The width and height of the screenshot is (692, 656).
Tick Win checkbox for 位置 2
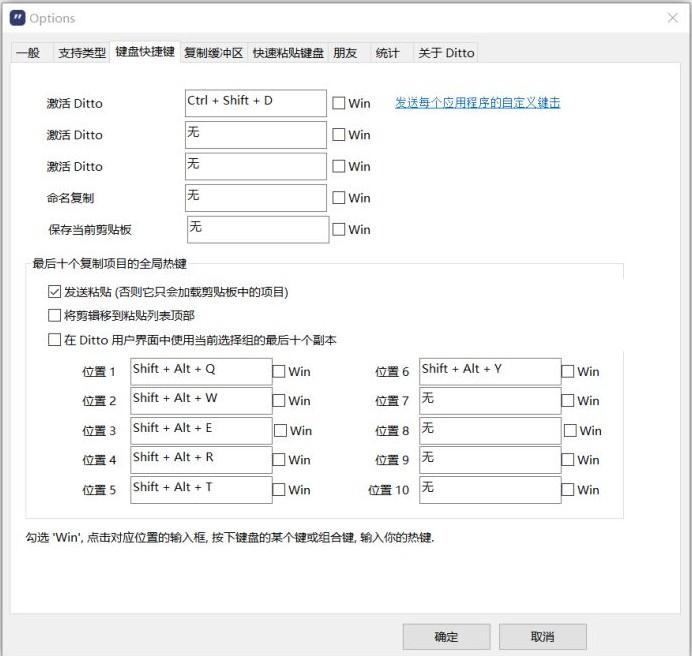click(278, 401)
